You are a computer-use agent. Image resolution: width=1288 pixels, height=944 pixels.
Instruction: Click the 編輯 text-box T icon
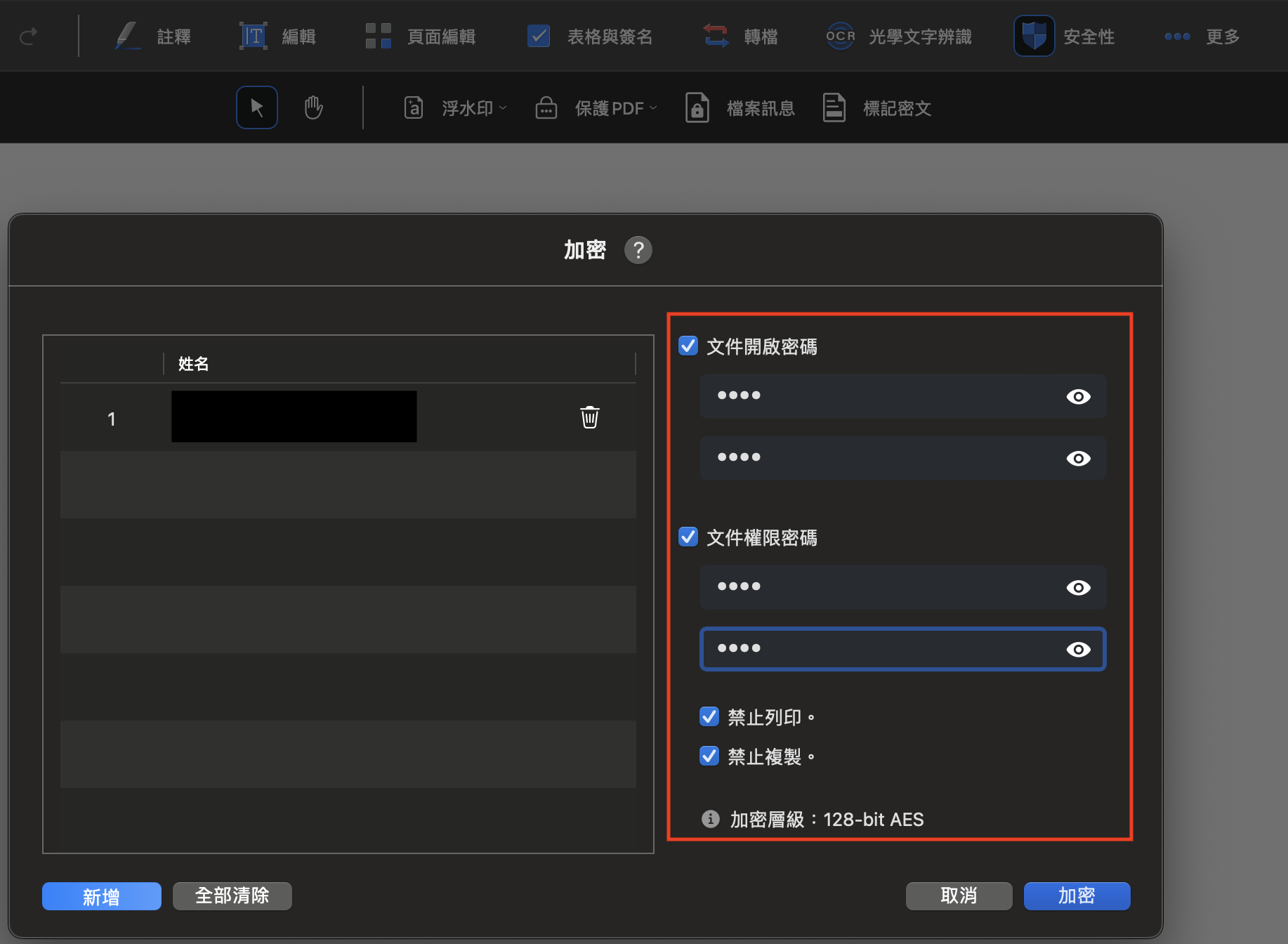pyautogui.click(x=254, y=36)
